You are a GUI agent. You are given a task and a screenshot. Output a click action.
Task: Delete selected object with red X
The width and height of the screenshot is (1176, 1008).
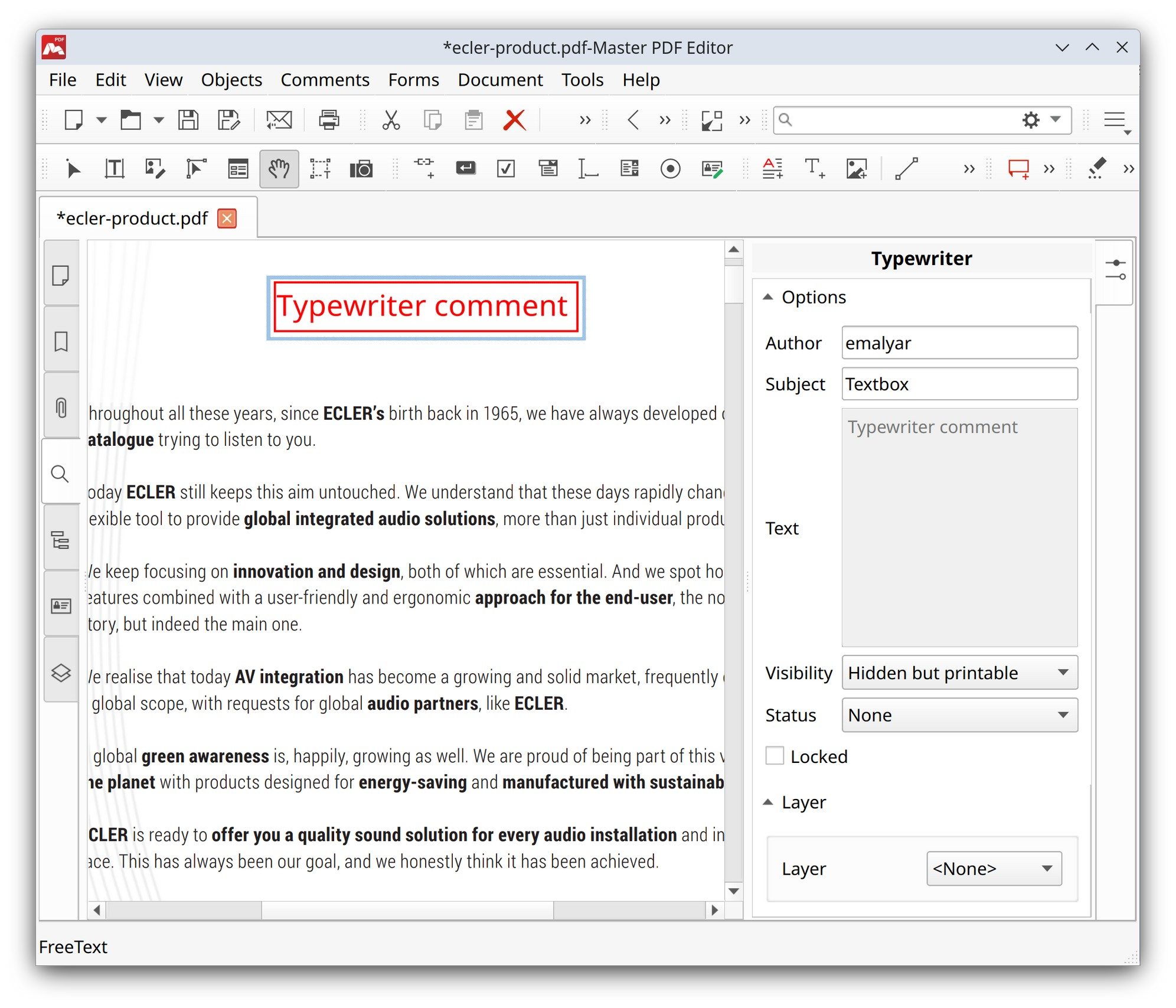515,120
